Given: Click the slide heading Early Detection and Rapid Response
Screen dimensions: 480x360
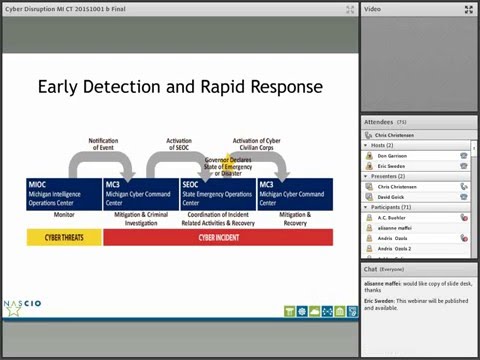Looking at the screenshot, I should click(180, 87).
